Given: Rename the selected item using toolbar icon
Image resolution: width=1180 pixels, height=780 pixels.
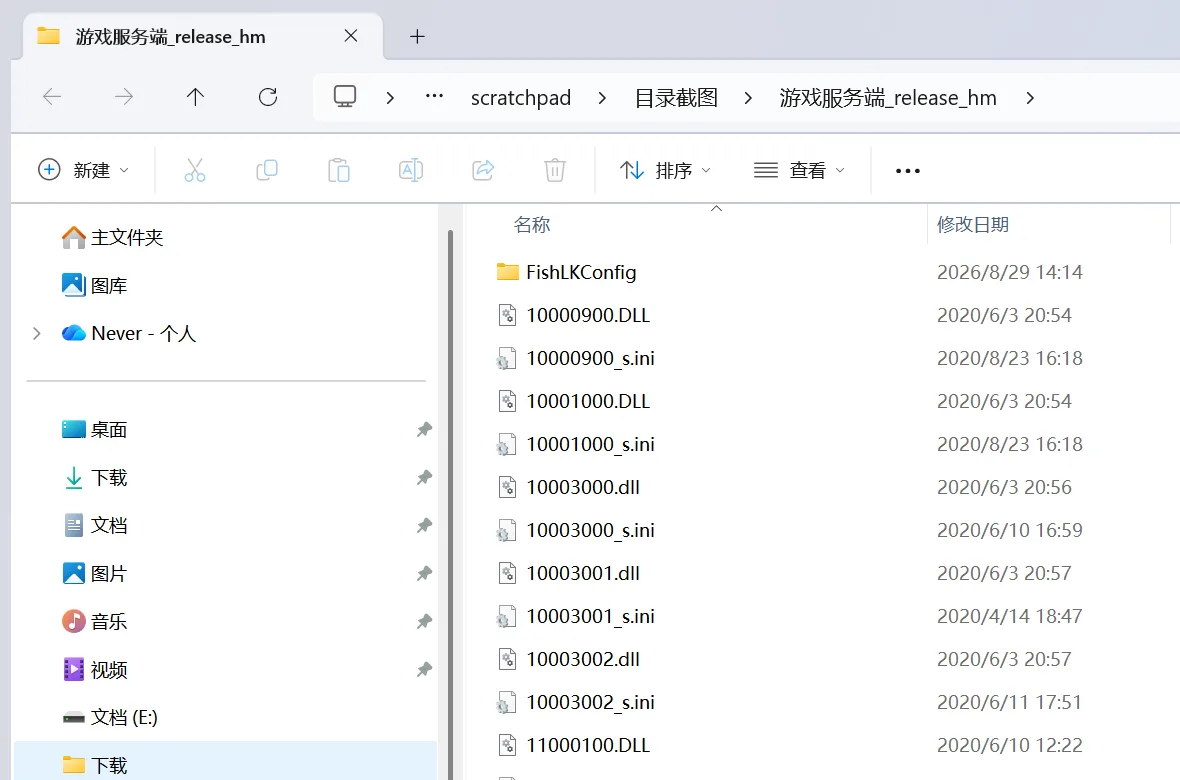Looking at the screenshot, I should tap(411, 170).
